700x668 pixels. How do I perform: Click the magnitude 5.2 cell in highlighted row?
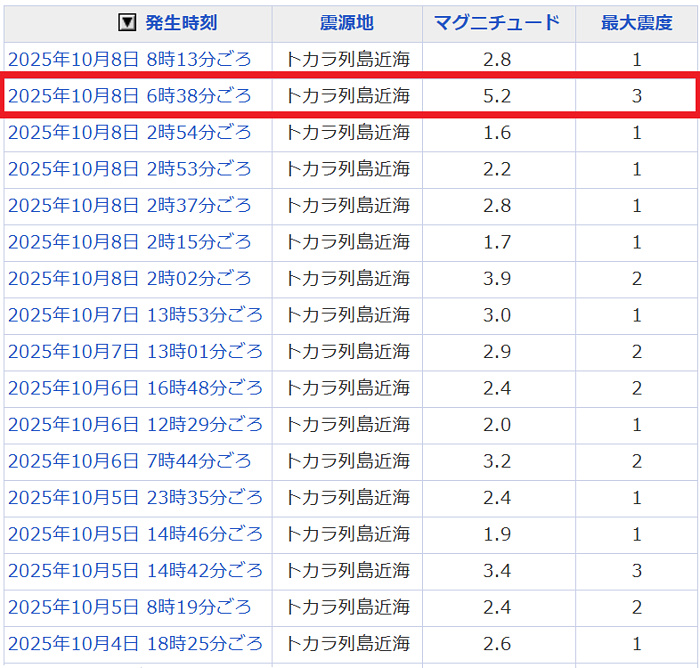point(497,96)
